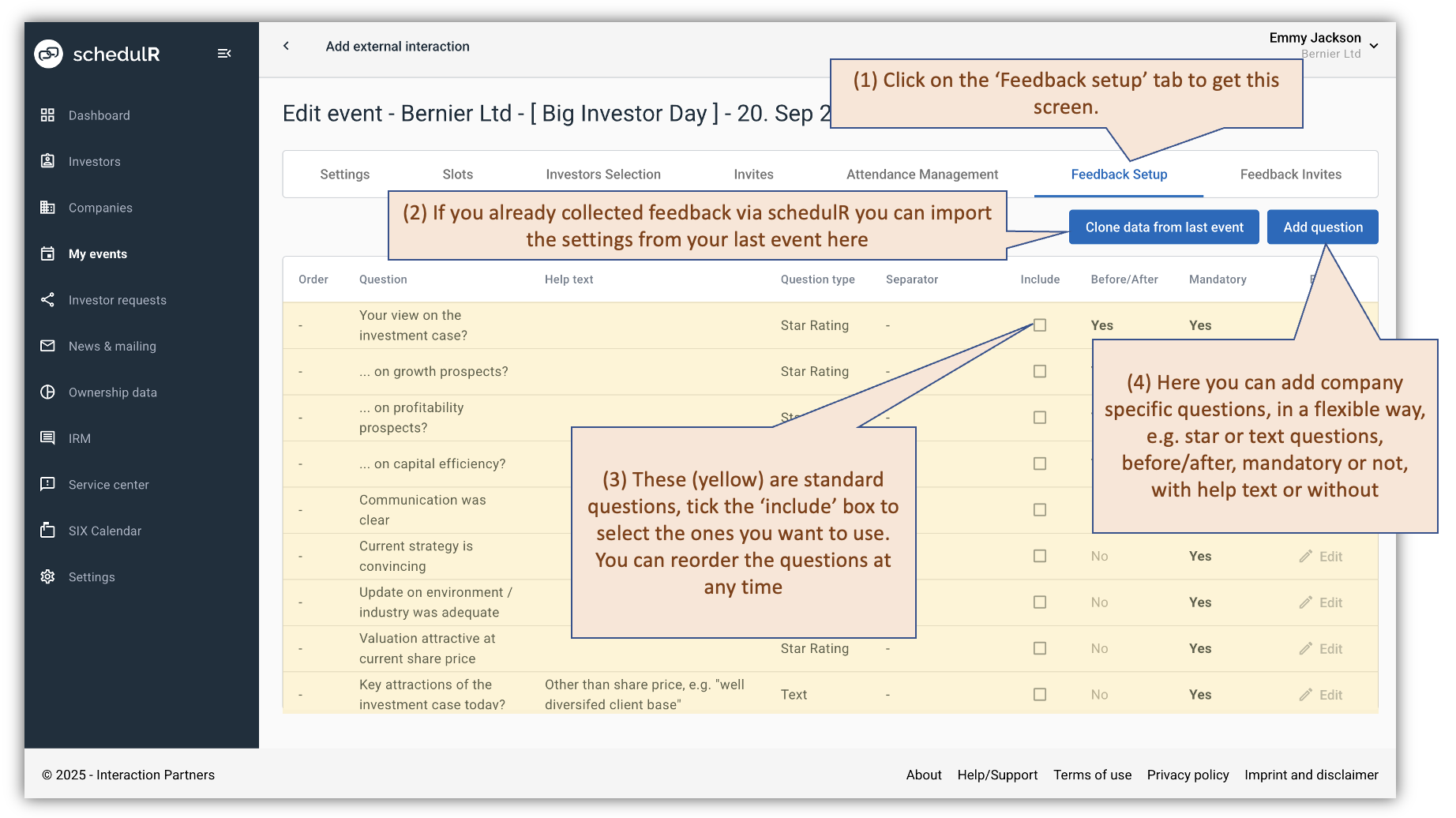Open News & mailing envelope icon
The height and width of the screenshot is (818, 1456).
(47, 346)
